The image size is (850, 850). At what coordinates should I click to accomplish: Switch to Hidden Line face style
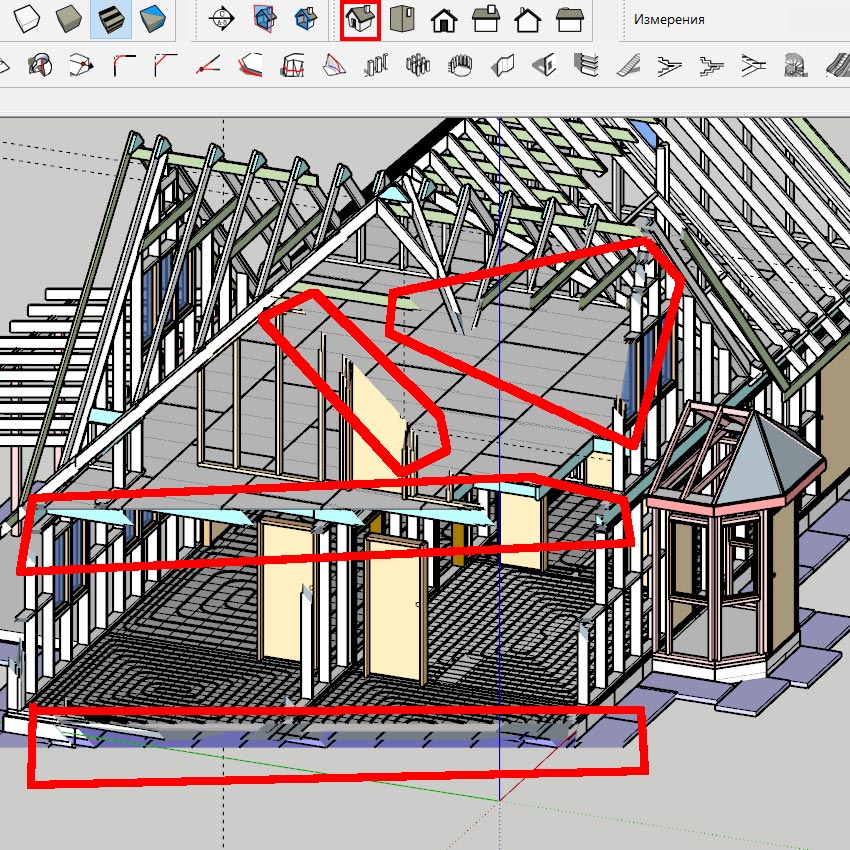pos(27,19)
